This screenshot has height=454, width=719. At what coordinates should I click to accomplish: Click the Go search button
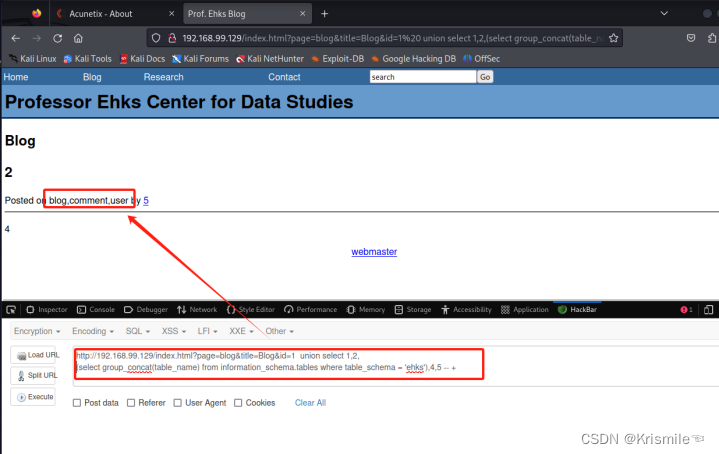(485, 77)
